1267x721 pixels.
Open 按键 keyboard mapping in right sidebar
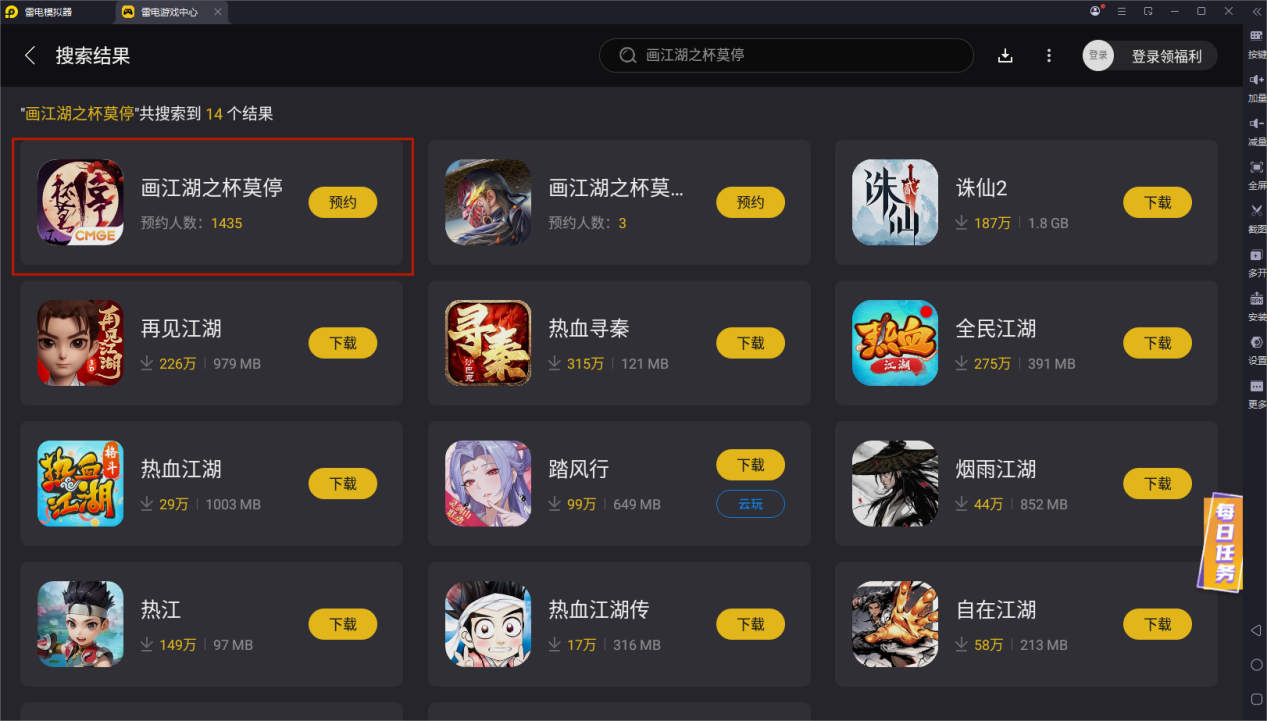[x=1256, y=42]
